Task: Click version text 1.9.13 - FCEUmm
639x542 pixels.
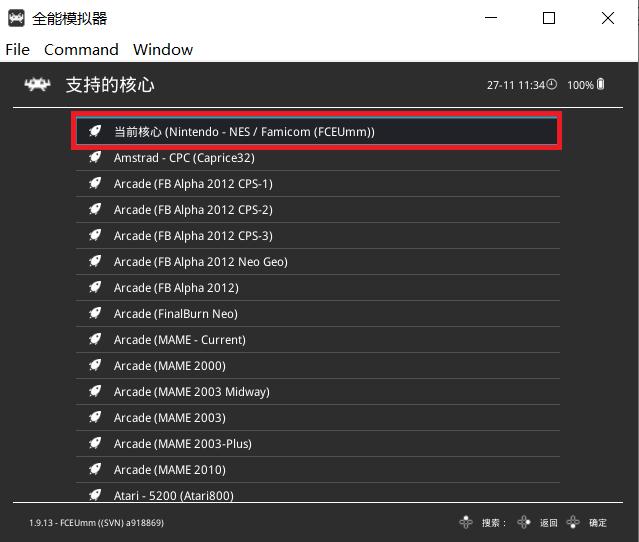Action: click(x=97, y=523)
